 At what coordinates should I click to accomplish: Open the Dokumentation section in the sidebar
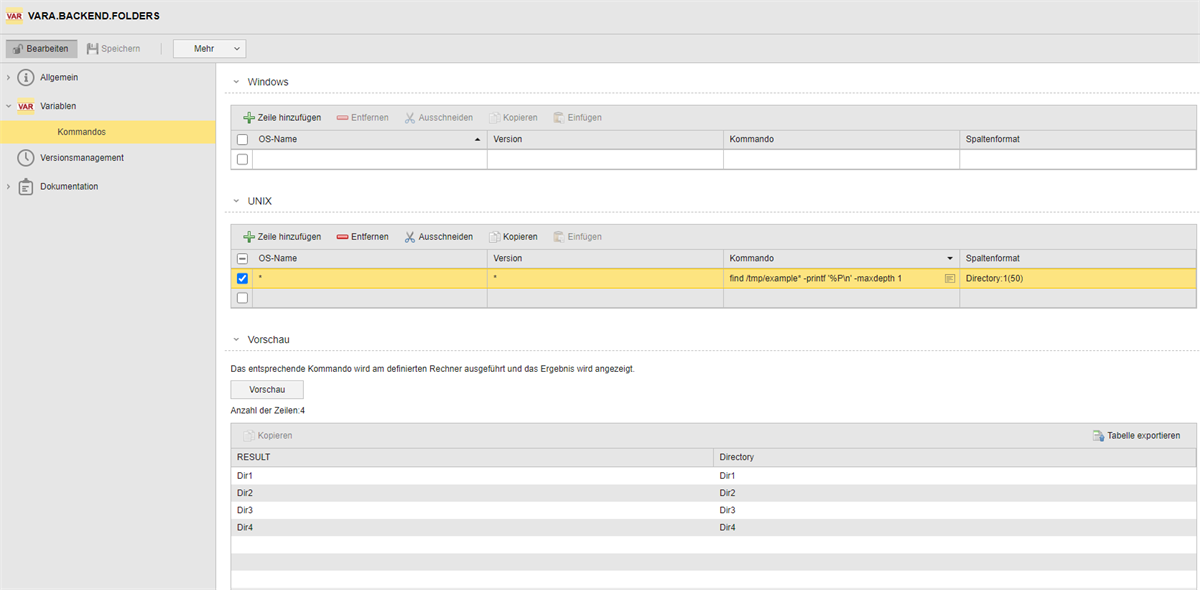(70, 186)
